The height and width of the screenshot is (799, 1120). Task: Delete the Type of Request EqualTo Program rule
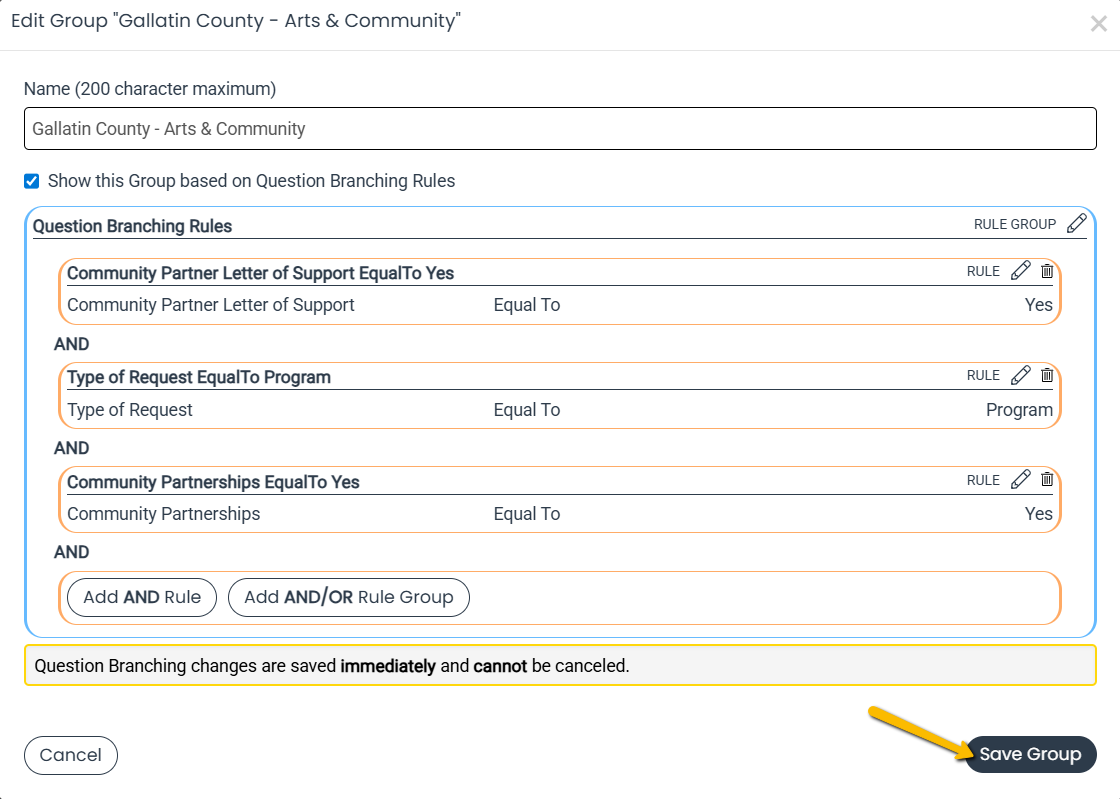[x=1047, y=376]
